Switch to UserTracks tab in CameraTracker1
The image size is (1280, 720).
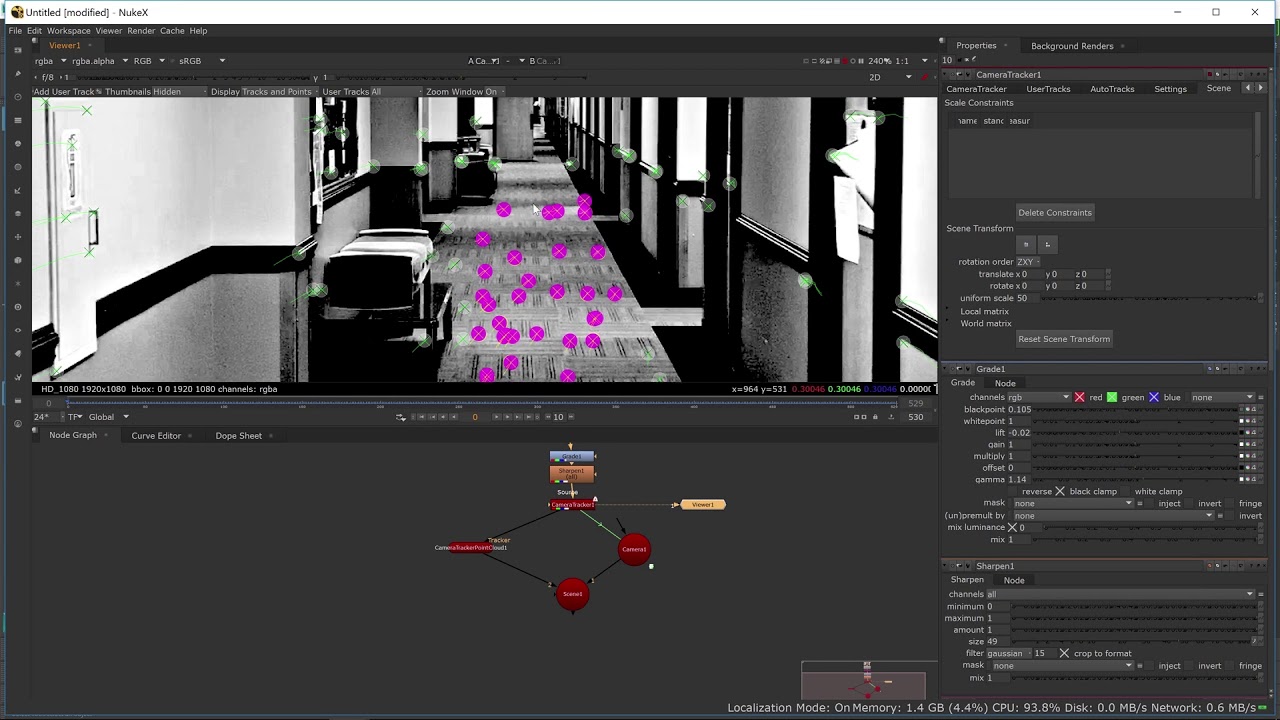[1048, 89]
